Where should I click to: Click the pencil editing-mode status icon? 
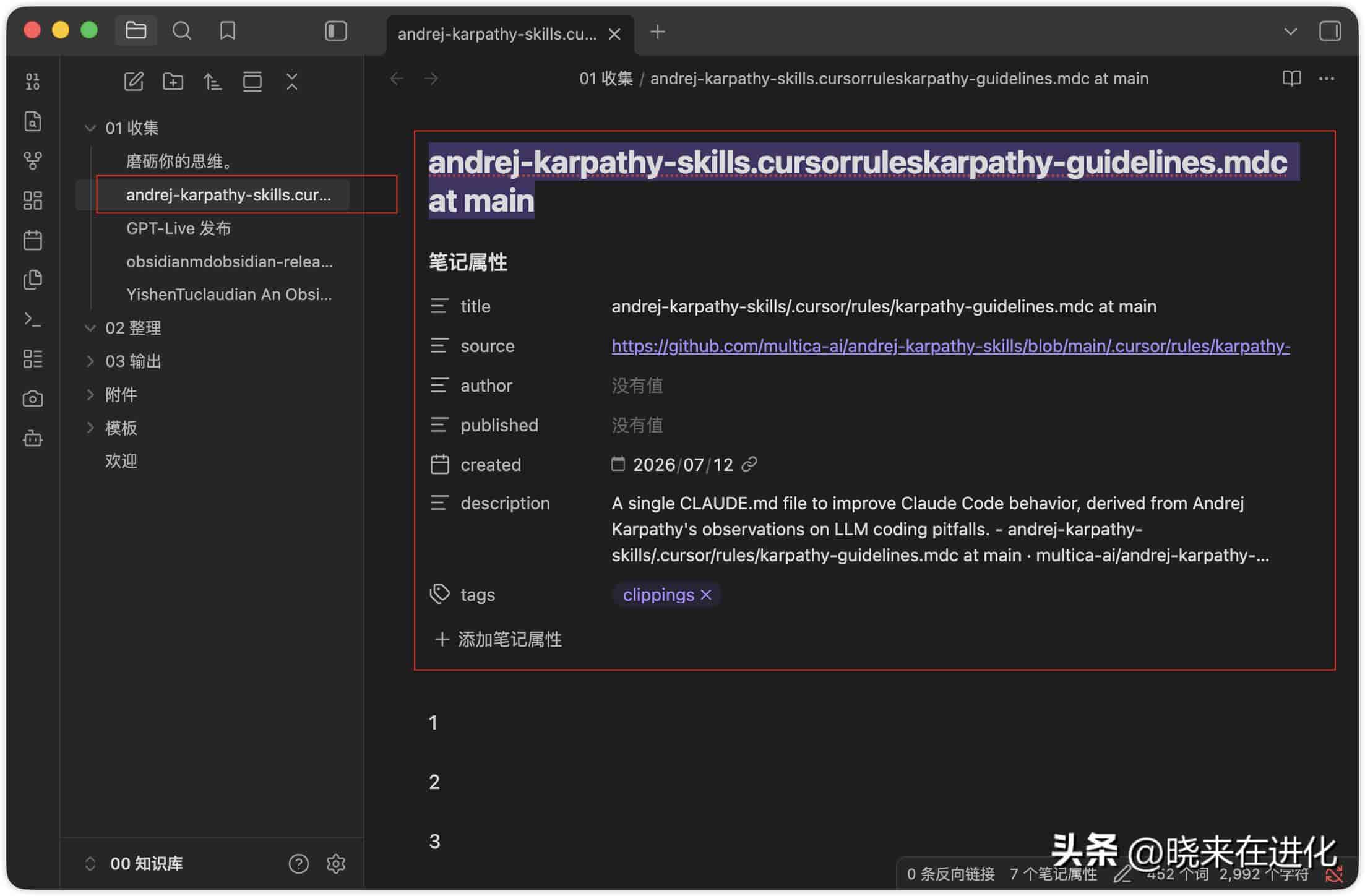(x=1122, y=874)
